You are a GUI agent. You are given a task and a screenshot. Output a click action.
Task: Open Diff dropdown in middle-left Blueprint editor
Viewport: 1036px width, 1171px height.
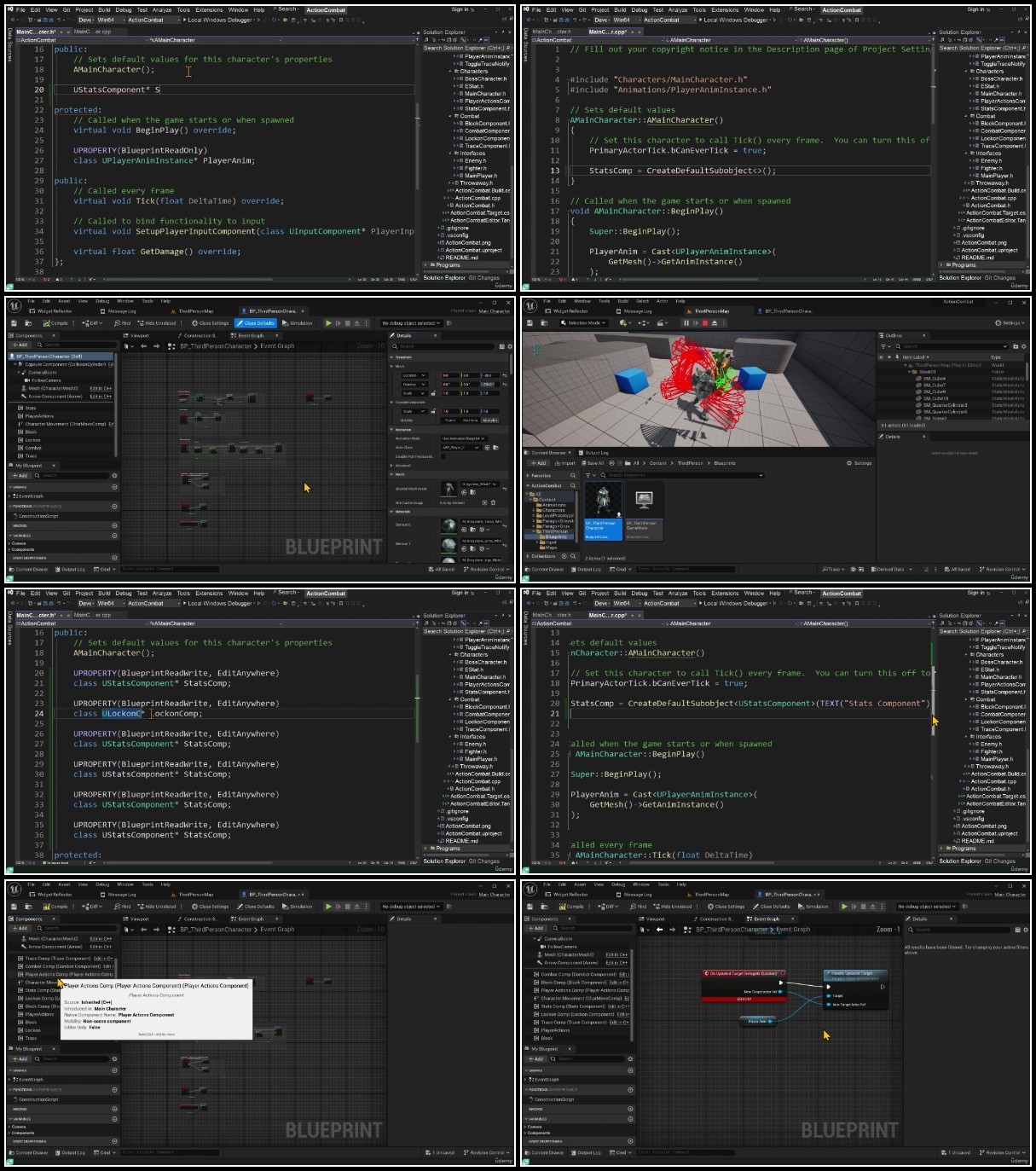[92, 323]
